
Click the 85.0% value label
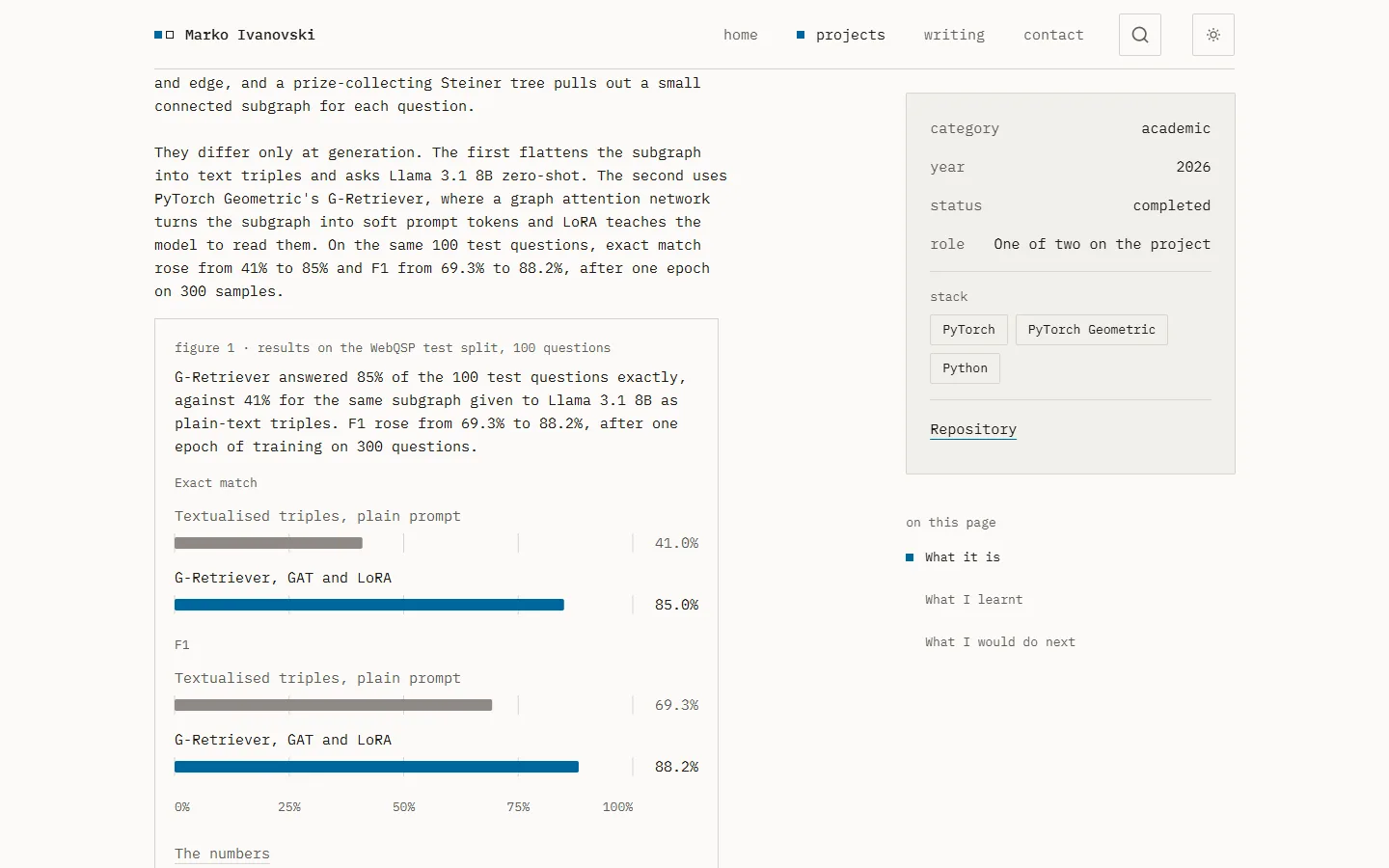point(676,605)
